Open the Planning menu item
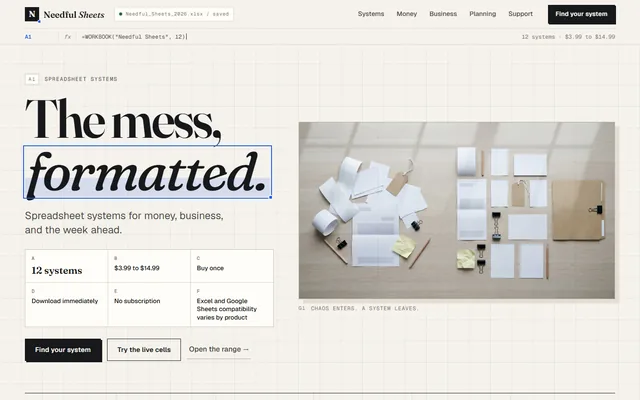The height and width of the screenshot is (400, 640). [x=482, y=14]
